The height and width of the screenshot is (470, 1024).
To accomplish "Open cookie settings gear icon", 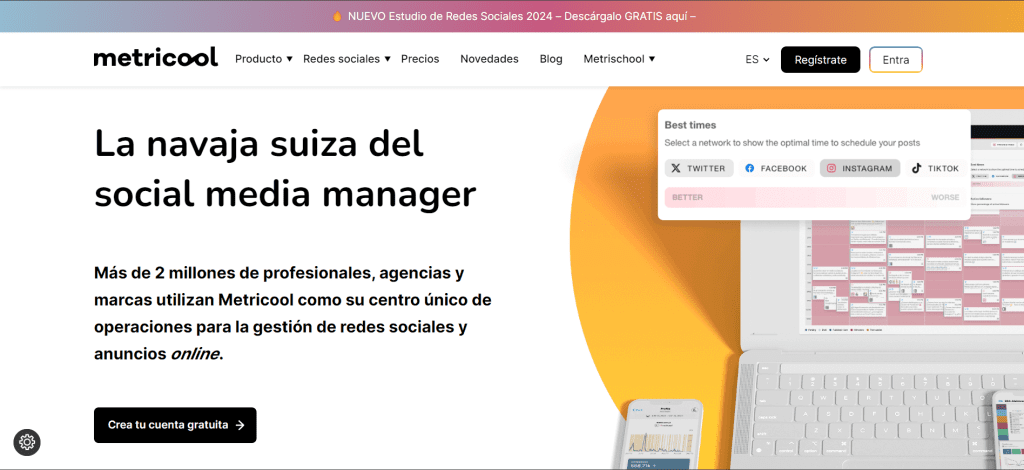I will pos(27,442).
